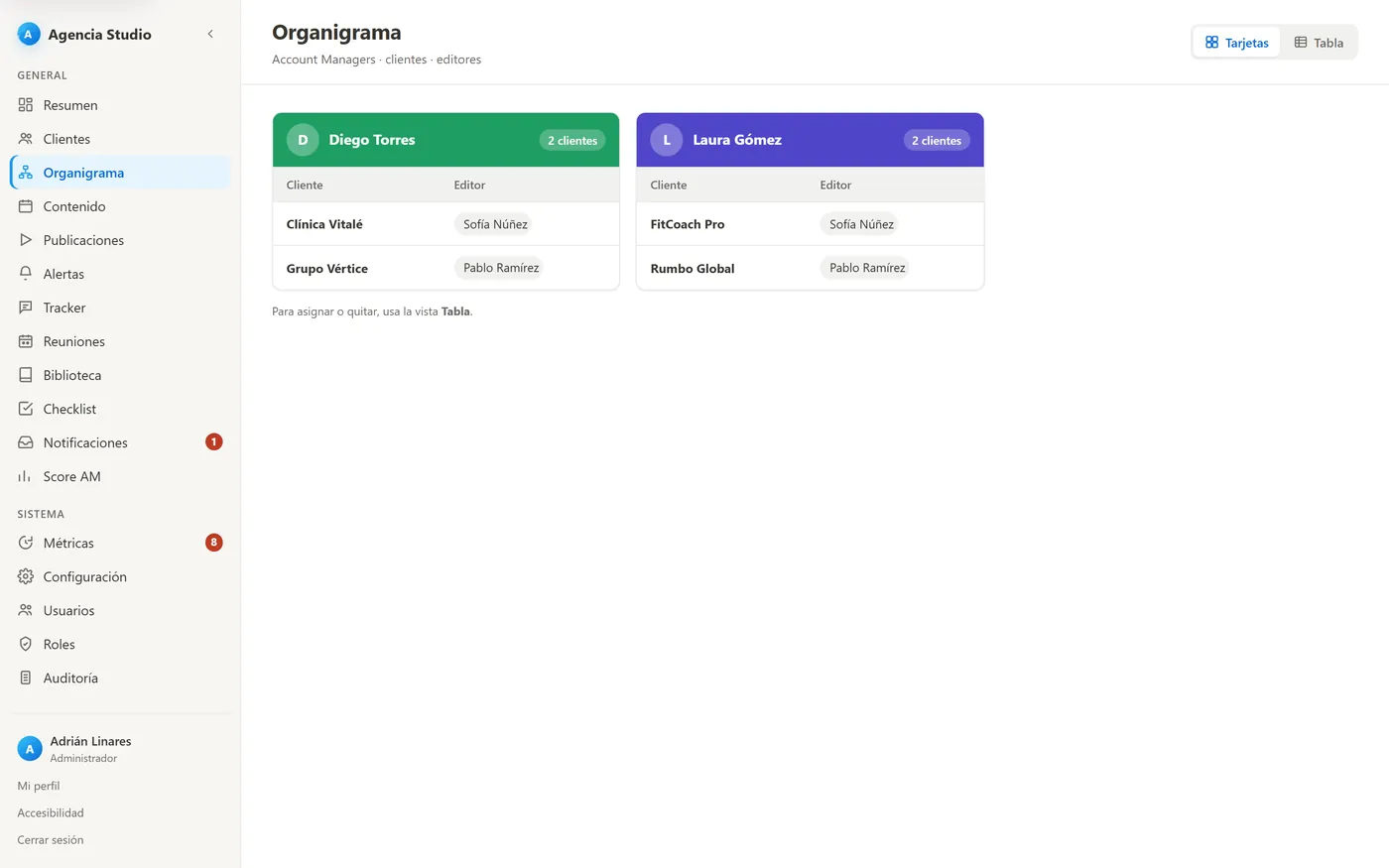Select the Clínica Vitalé client row
The image size is (1389, 868).
(446, 224)
